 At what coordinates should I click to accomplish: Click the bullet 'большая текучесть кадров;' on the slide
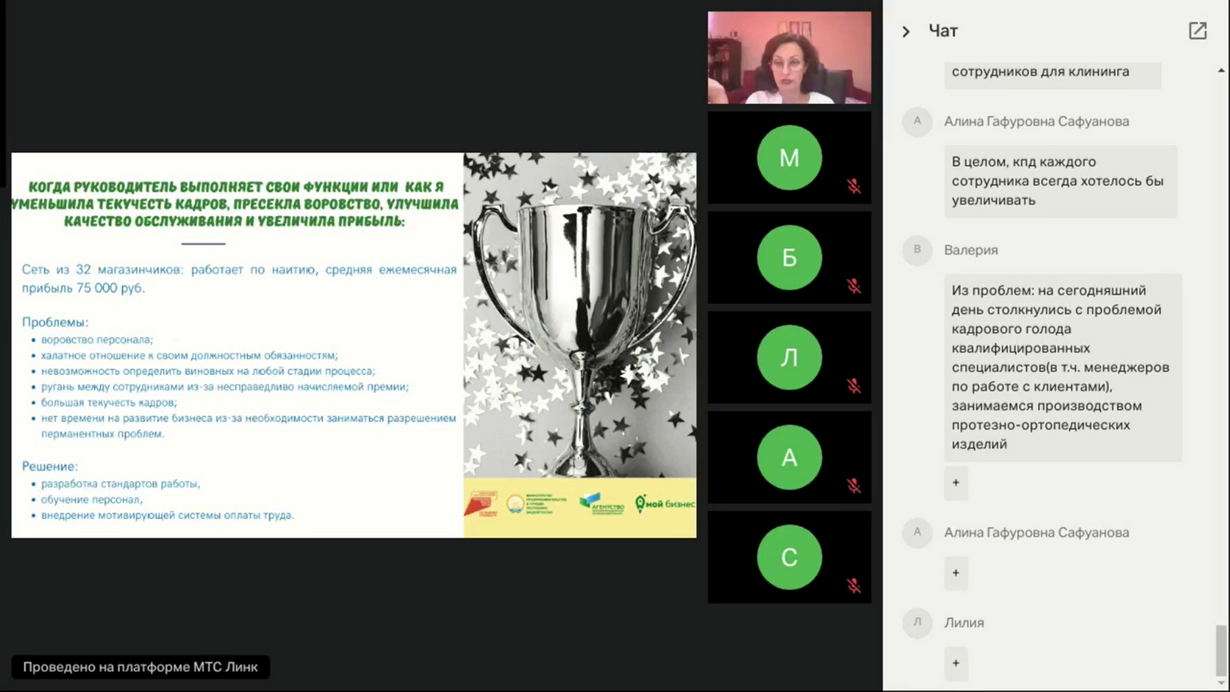(109, 402)
